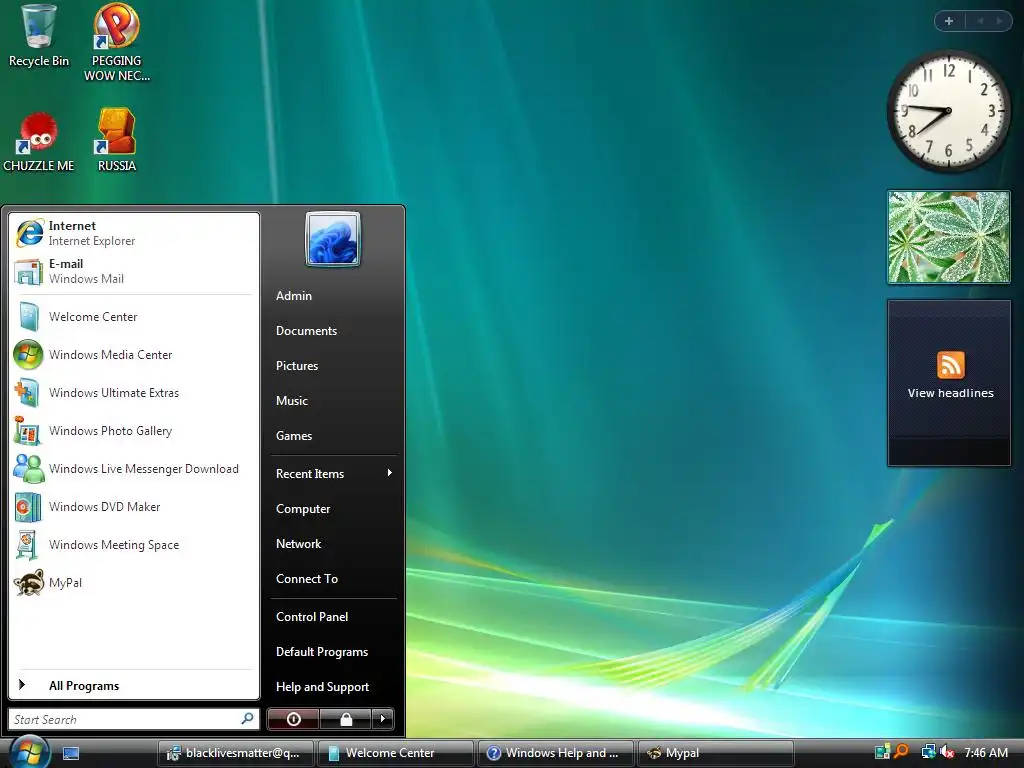1024x768 pixels.
Task: Click the orange search tray icon
Action: [x=902, y=752]
